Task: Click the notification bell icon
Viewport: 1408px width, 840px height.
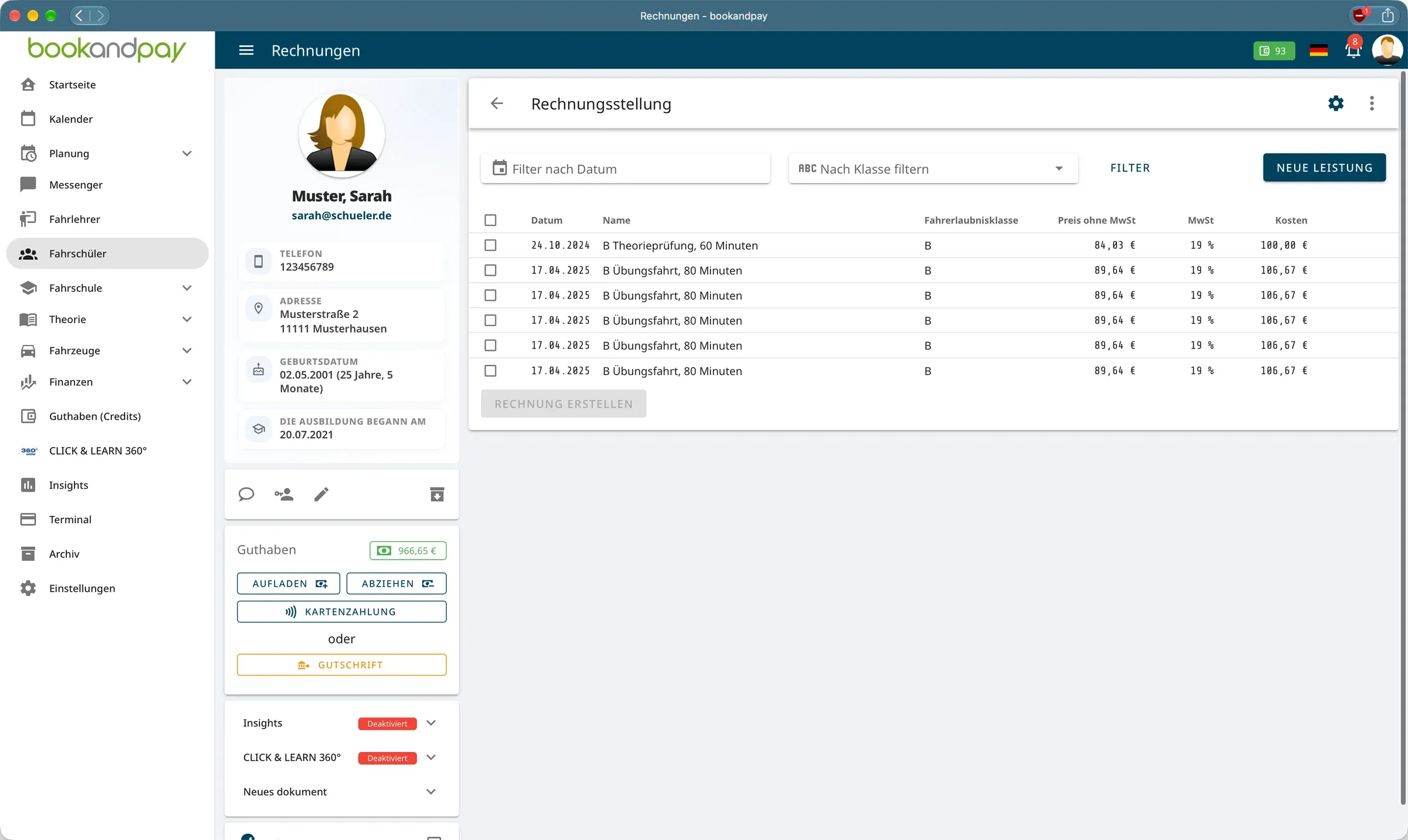Action: tap(1353, 50)
